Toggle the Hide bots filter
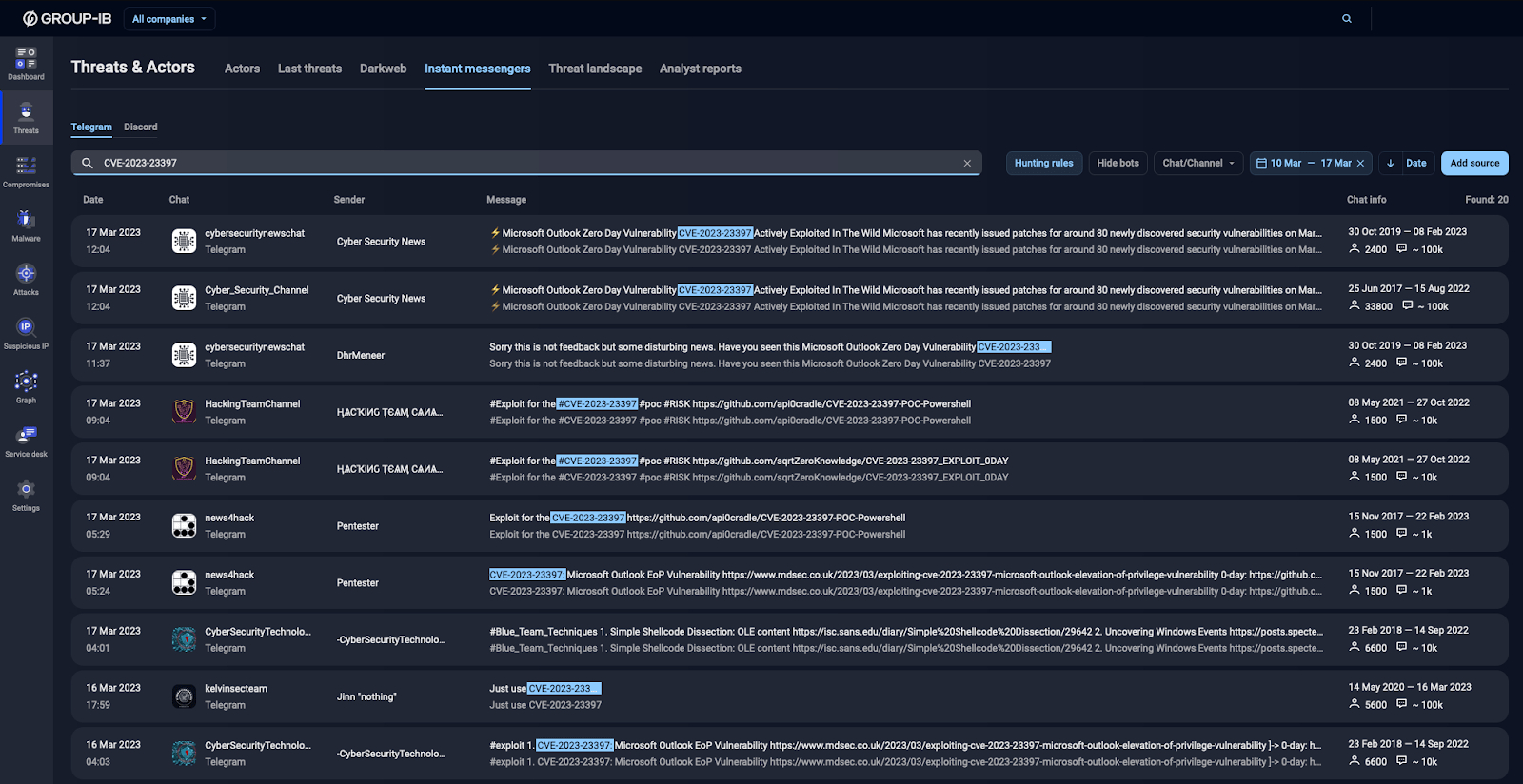 1118,163
